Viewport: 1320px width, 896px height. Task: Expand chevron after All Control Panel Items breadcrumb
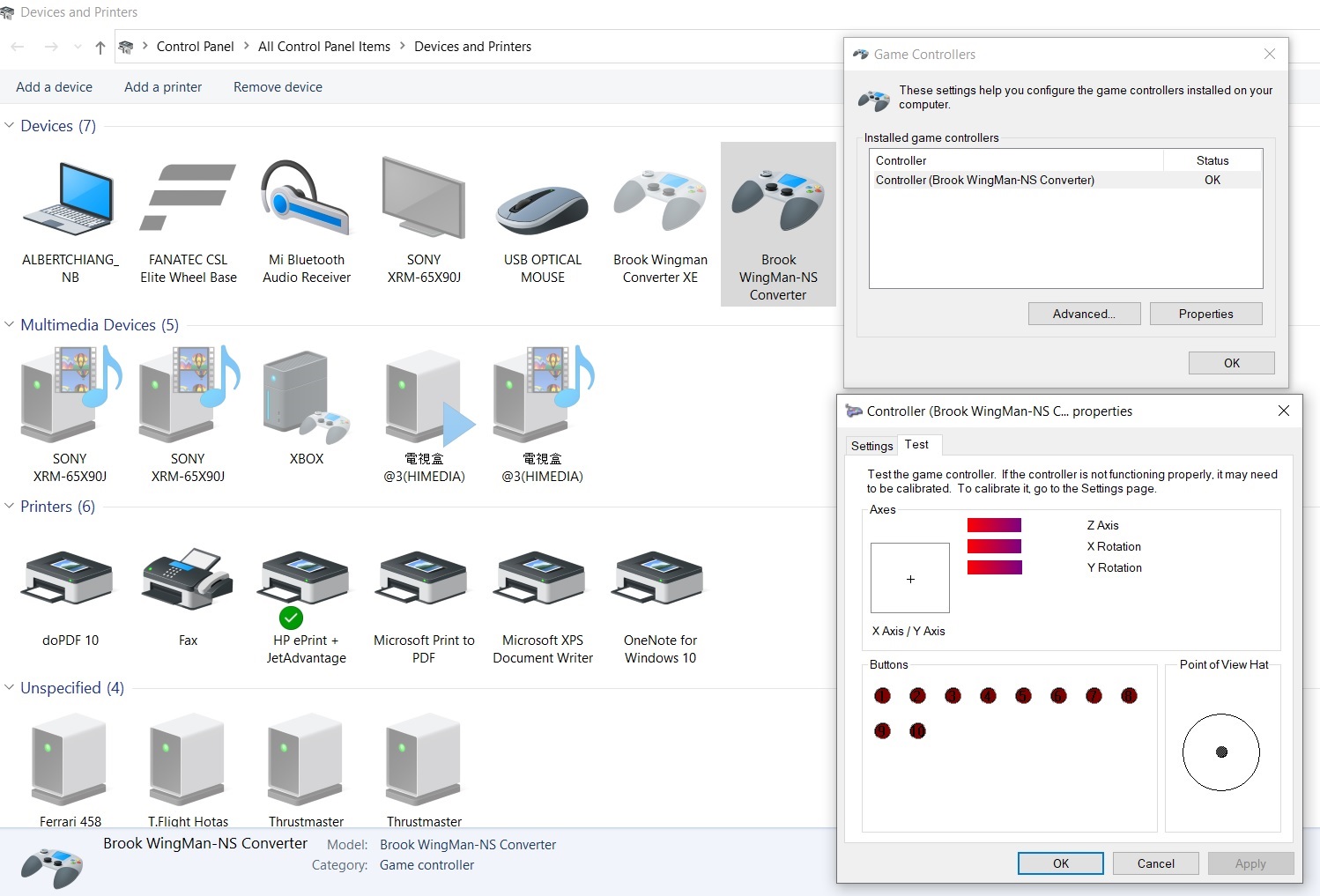click(x=403, y=47)
